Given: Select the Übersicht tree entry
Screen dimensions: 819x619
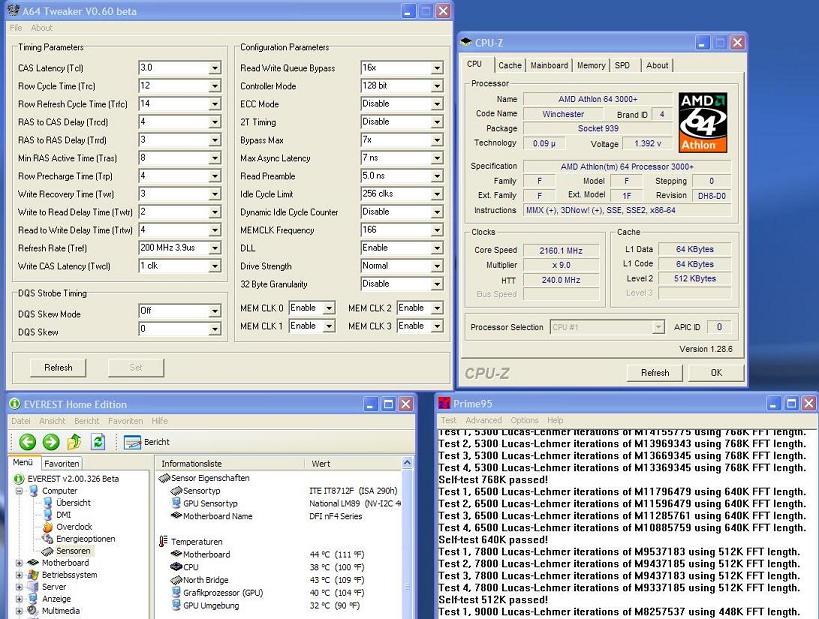Looking at the screenshot, I should click(74, 503).
